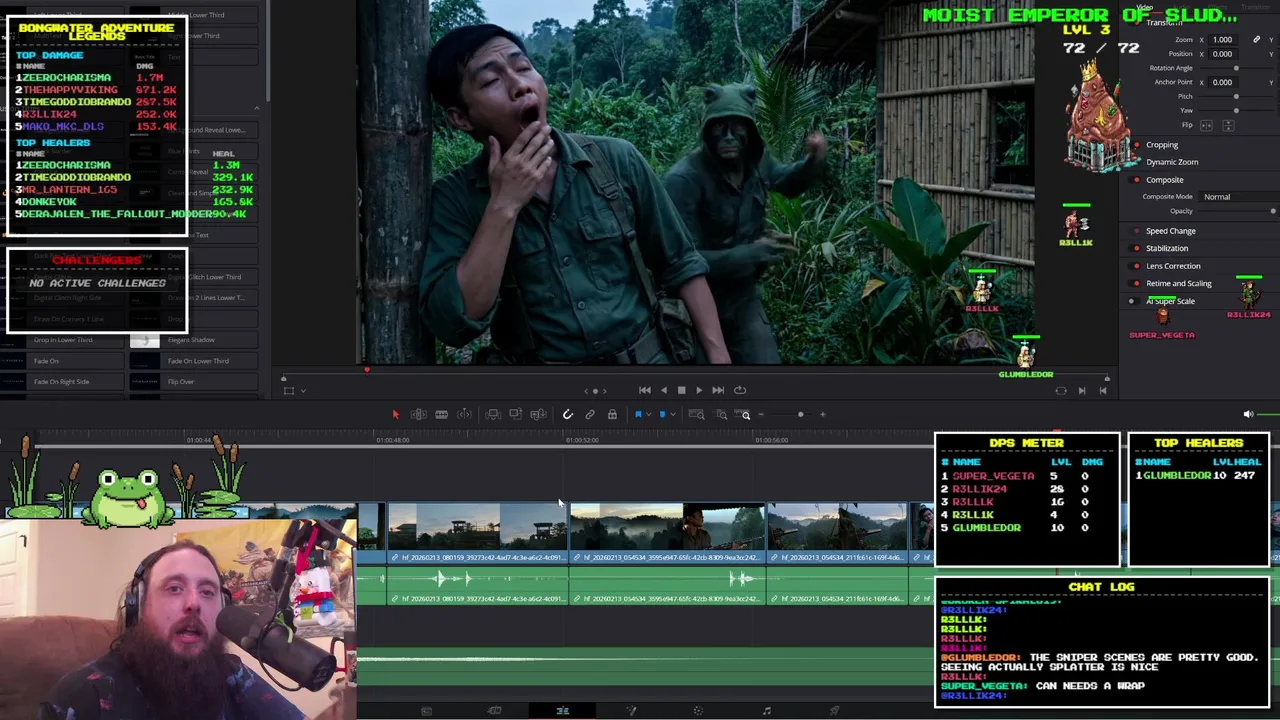Toggle the Retime and Scaling enable dot
This screenshot has width=1280, height=720.
[1136, 283]
